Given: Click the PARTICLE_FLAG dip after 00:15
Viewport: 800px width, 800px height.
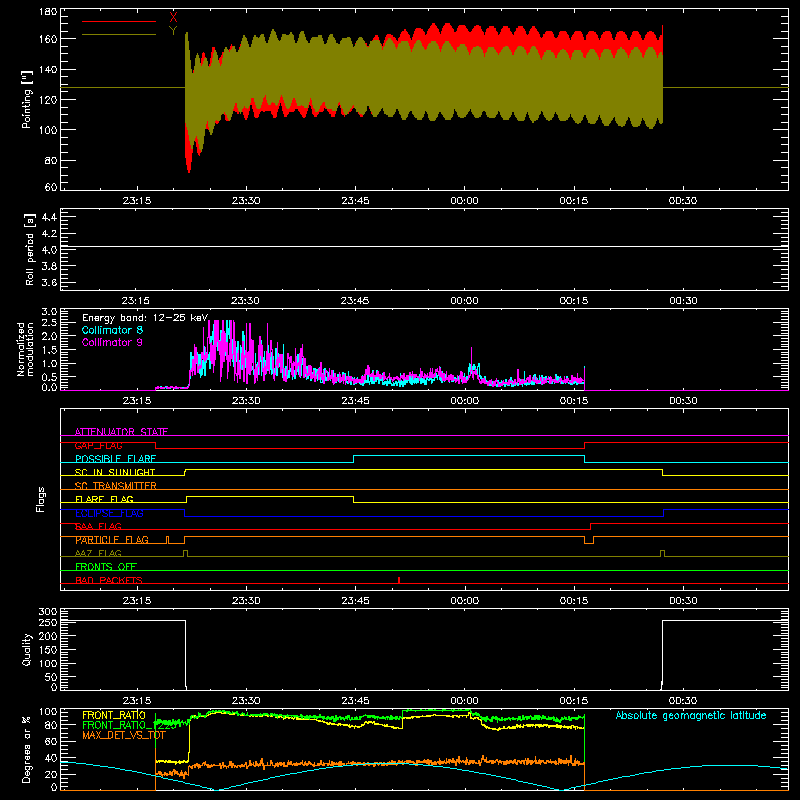Looking at the screenshot, I should (589, 540).
